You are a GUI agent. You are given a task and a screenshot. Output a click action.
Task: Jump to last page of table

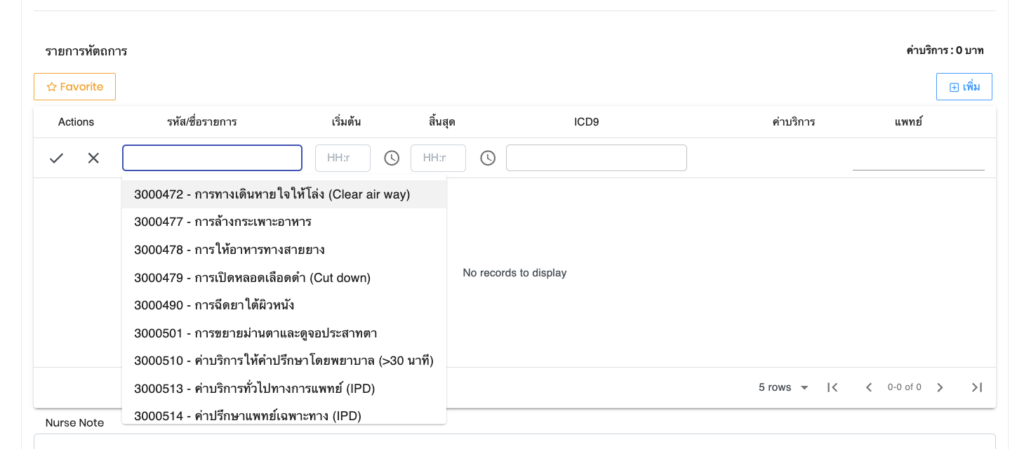977,387
